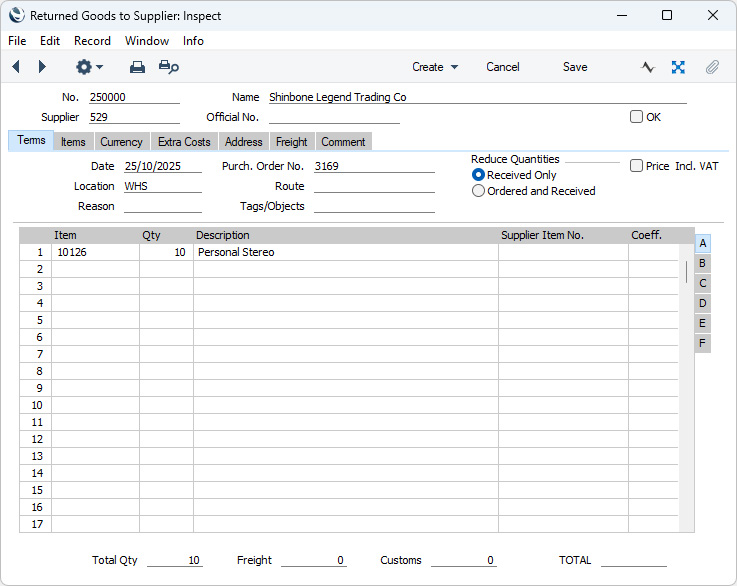The height and width of the screenshot is (586, 737).
Task: Print the record with printer icon
Action: 137,67
